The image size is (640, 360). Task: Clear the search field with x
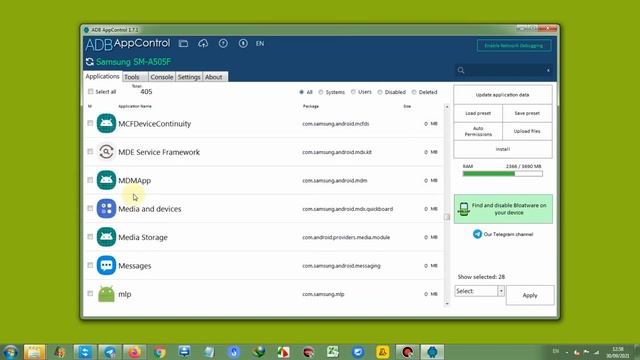(548, 70)
